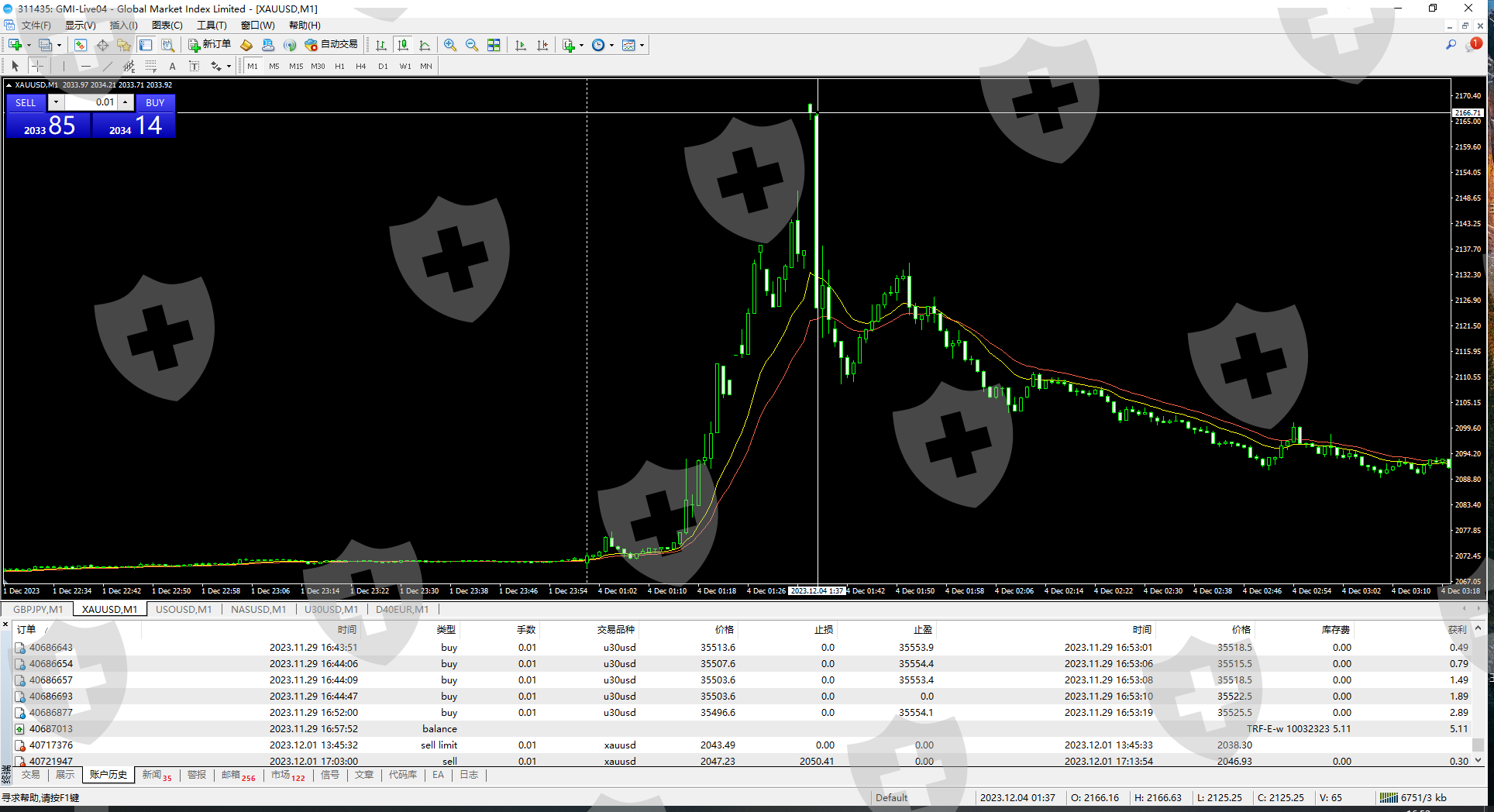The height and width of the screenshot is (812, 1494).
Task: Select the trendline drawing tool
Action: [107, 66]
